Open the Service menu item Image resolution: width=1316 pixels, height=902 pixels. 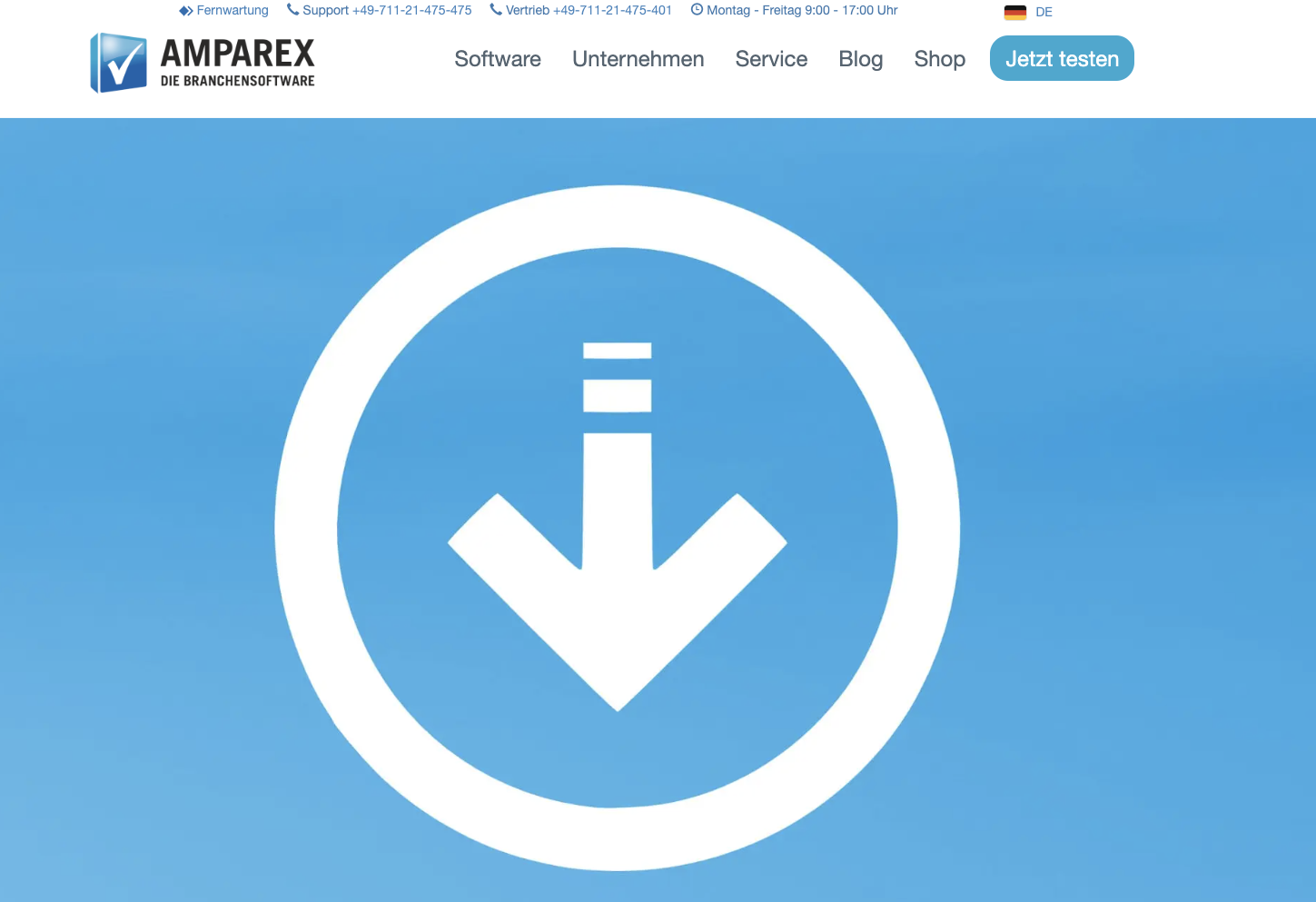[x=771, y=59]
